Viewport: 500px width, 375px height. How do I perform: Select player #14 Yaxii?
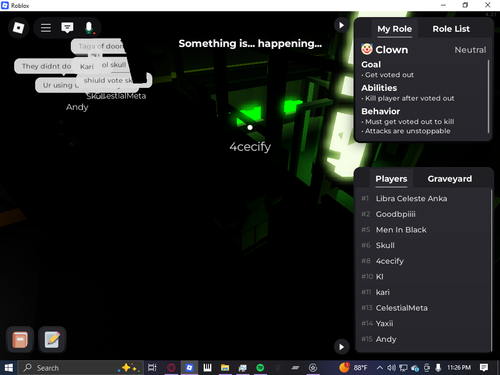pyautogui.click(x=423, y=324)
